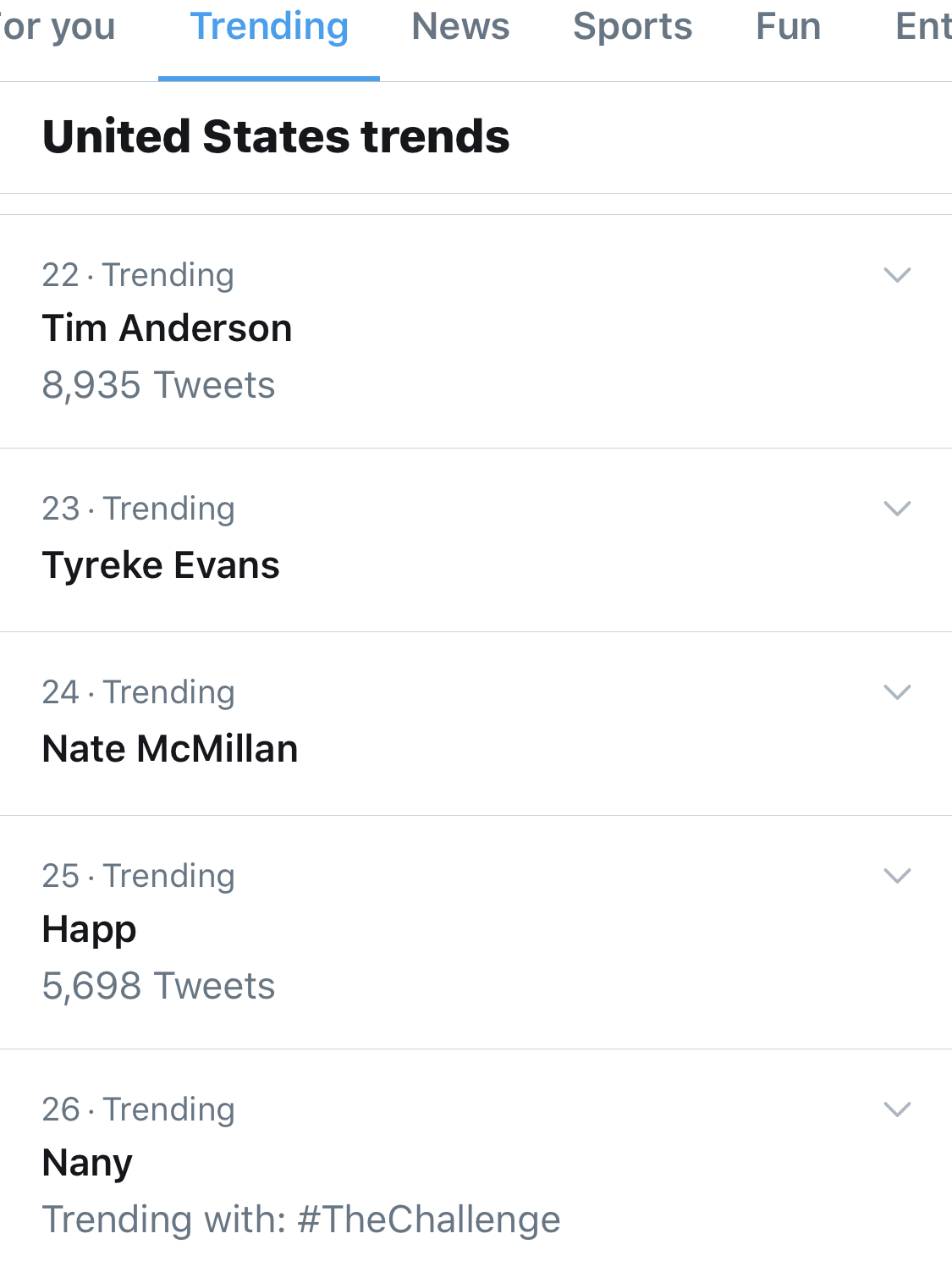View the Nate McMillan trending topic
The image size is (952, 1272).
coord(476,724)
